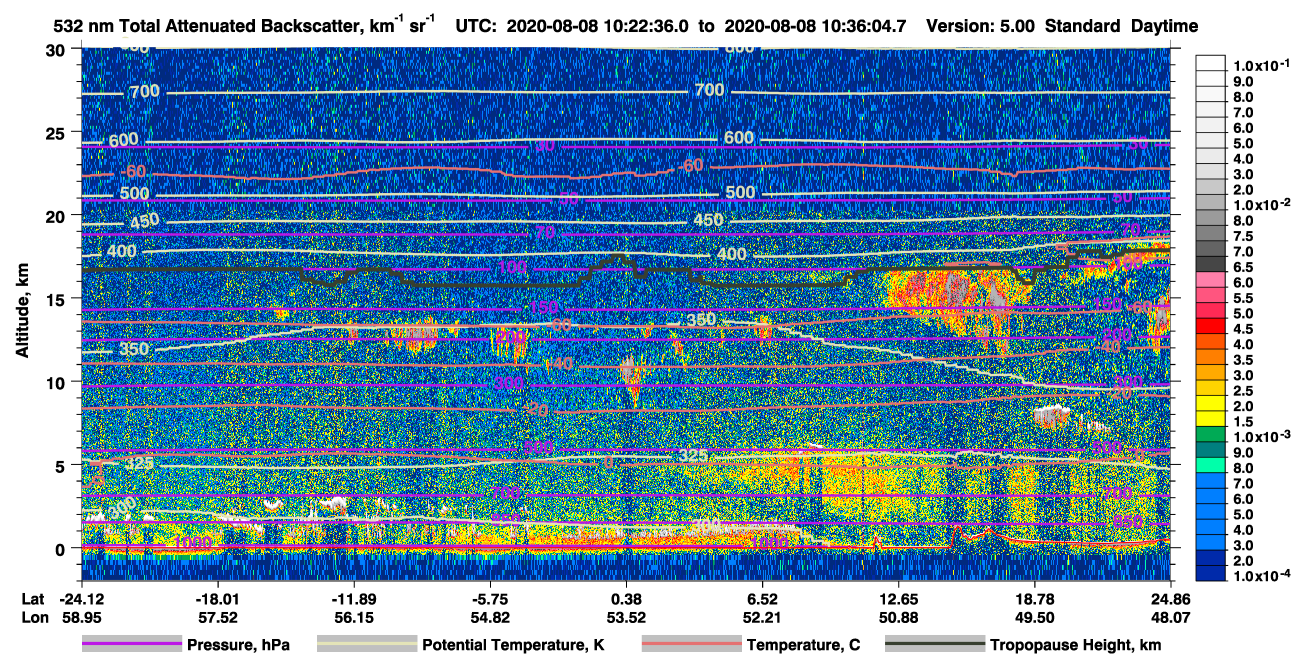The width and height of the screenshot is (1300, 667).
Task: Click the latitude value '12.65'
Action: (899, 598)
